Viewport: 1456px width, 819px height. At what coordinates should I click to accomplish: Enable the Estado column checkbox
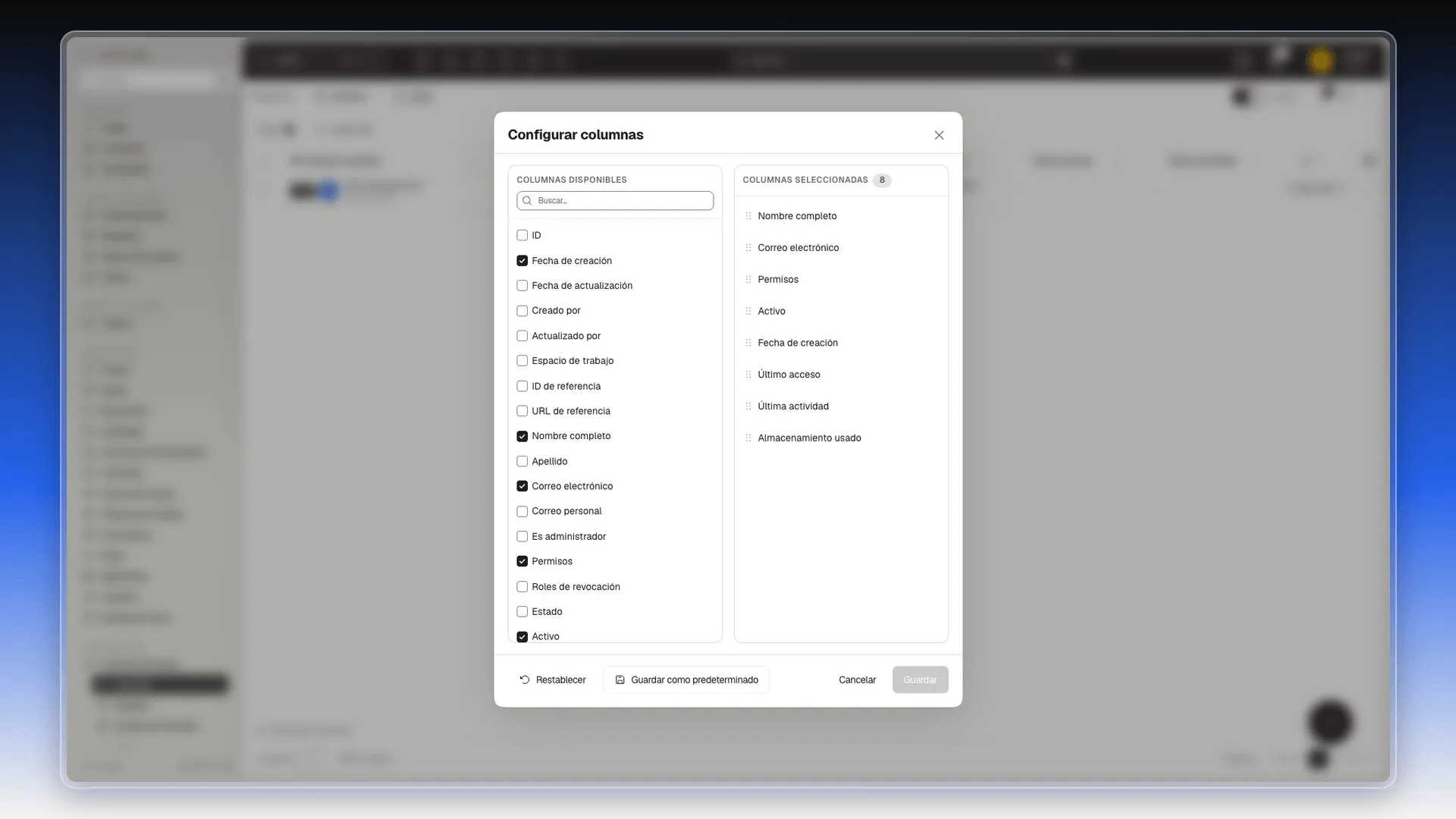[x=522, y=612]
